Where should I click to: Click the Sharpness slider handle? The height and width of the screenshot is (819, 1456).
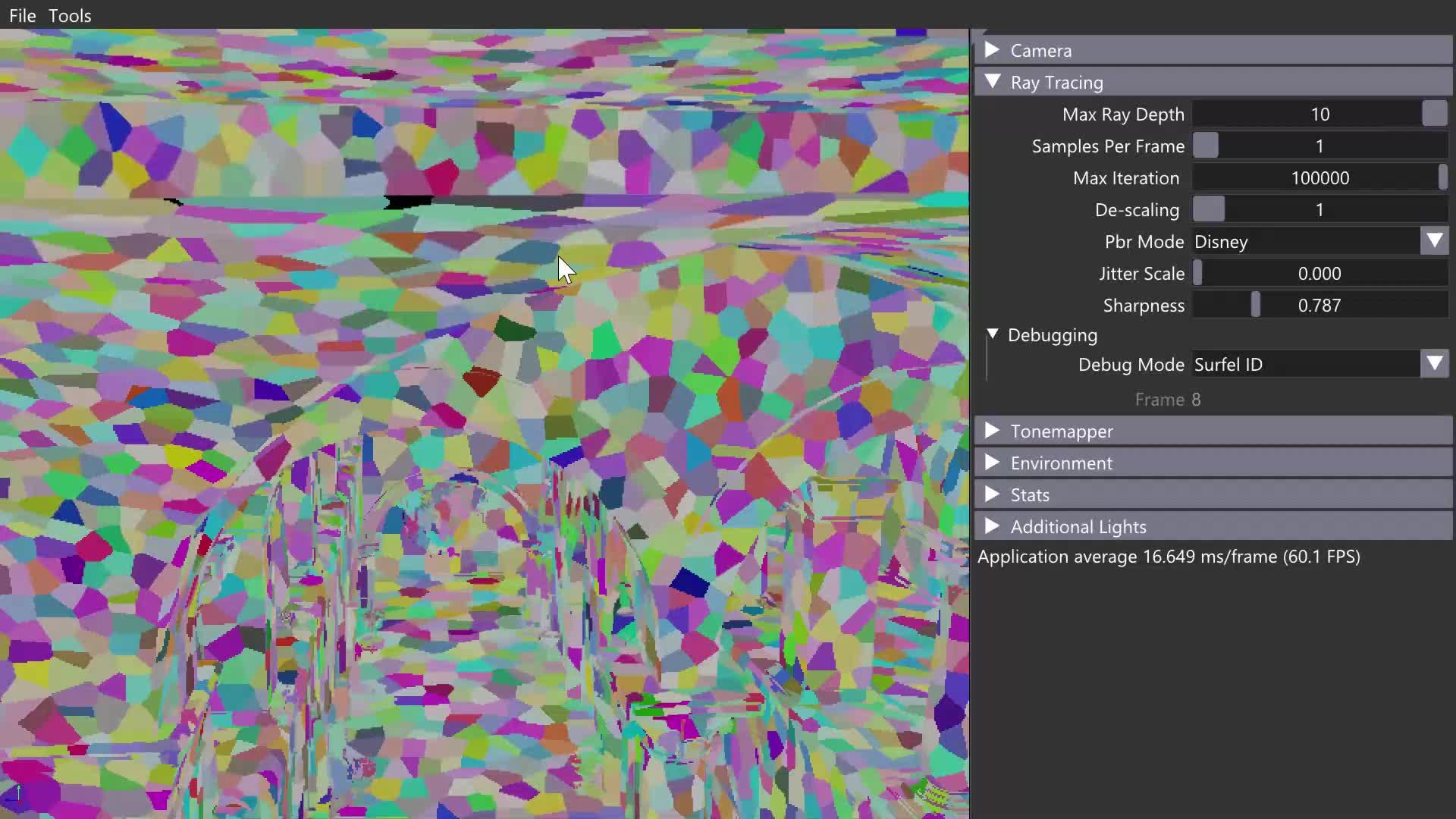tap(1256, 305)
